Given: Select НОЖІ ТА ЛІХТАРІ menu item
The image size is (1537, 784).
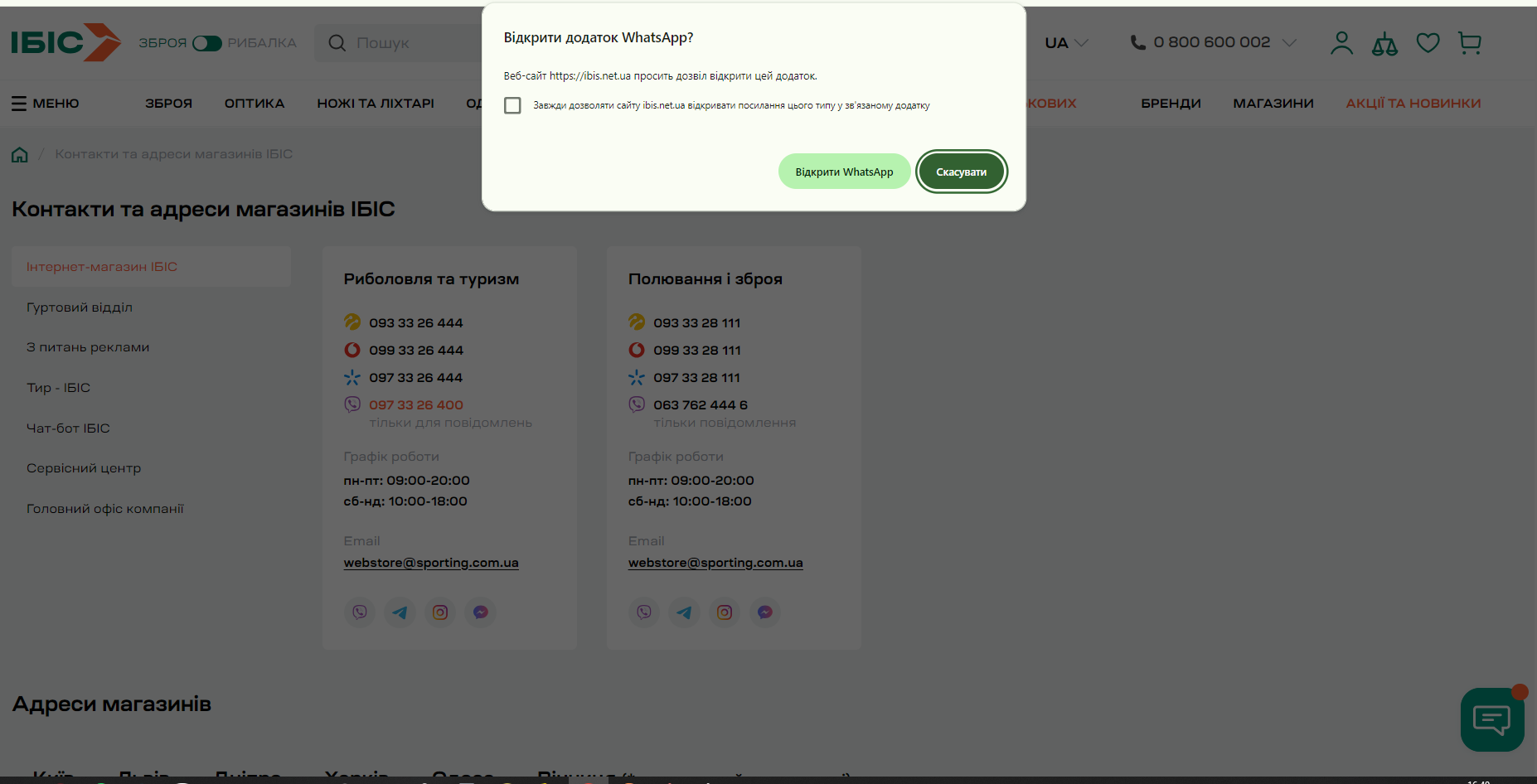Looking at the screenshot, I should pos(376,104).
